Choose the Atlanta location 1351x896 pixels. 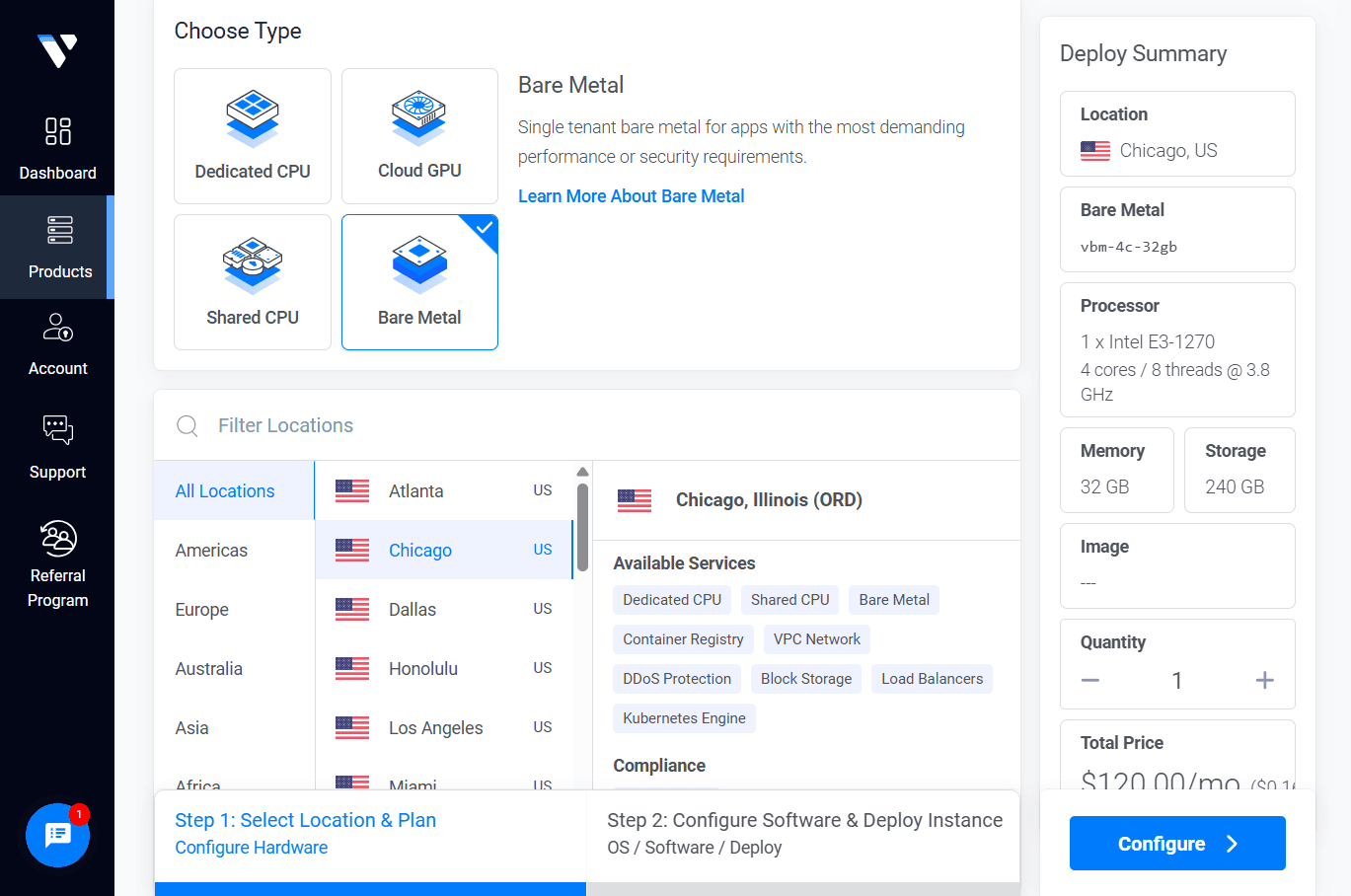click(x=444, y=490)
